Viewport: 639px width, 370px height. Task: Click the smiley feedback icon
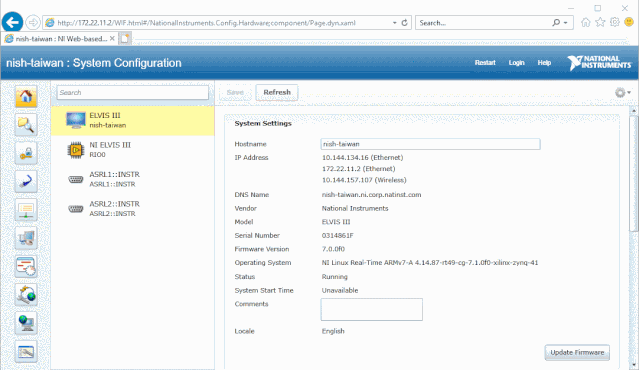point(629,22)
